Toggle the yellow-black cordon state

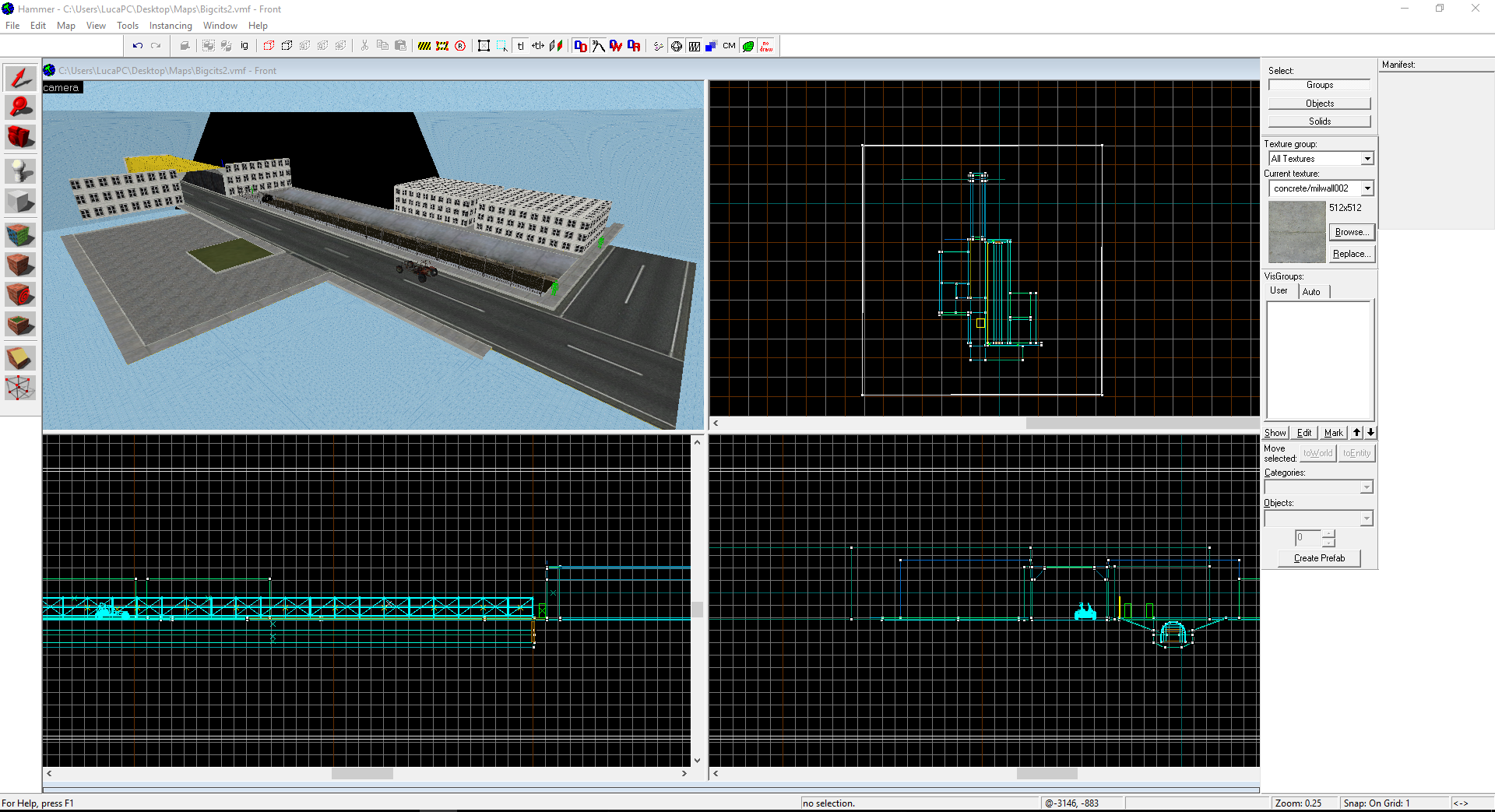pos(424,46)
